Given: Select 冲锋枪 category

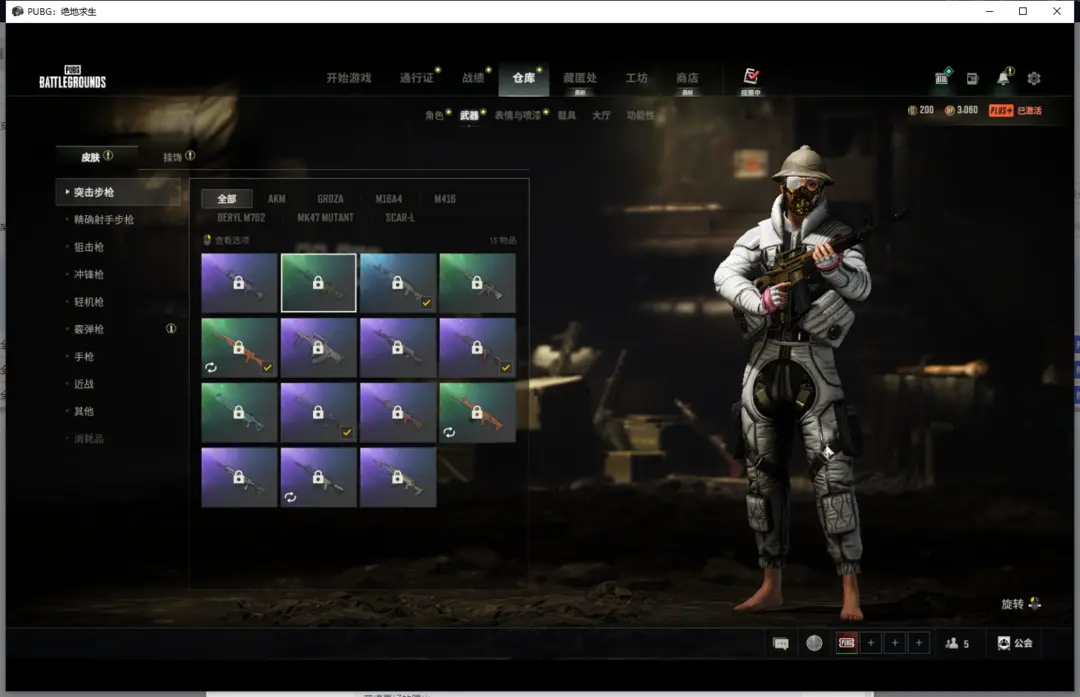Looking at the screenshot, I should point(89,274).
